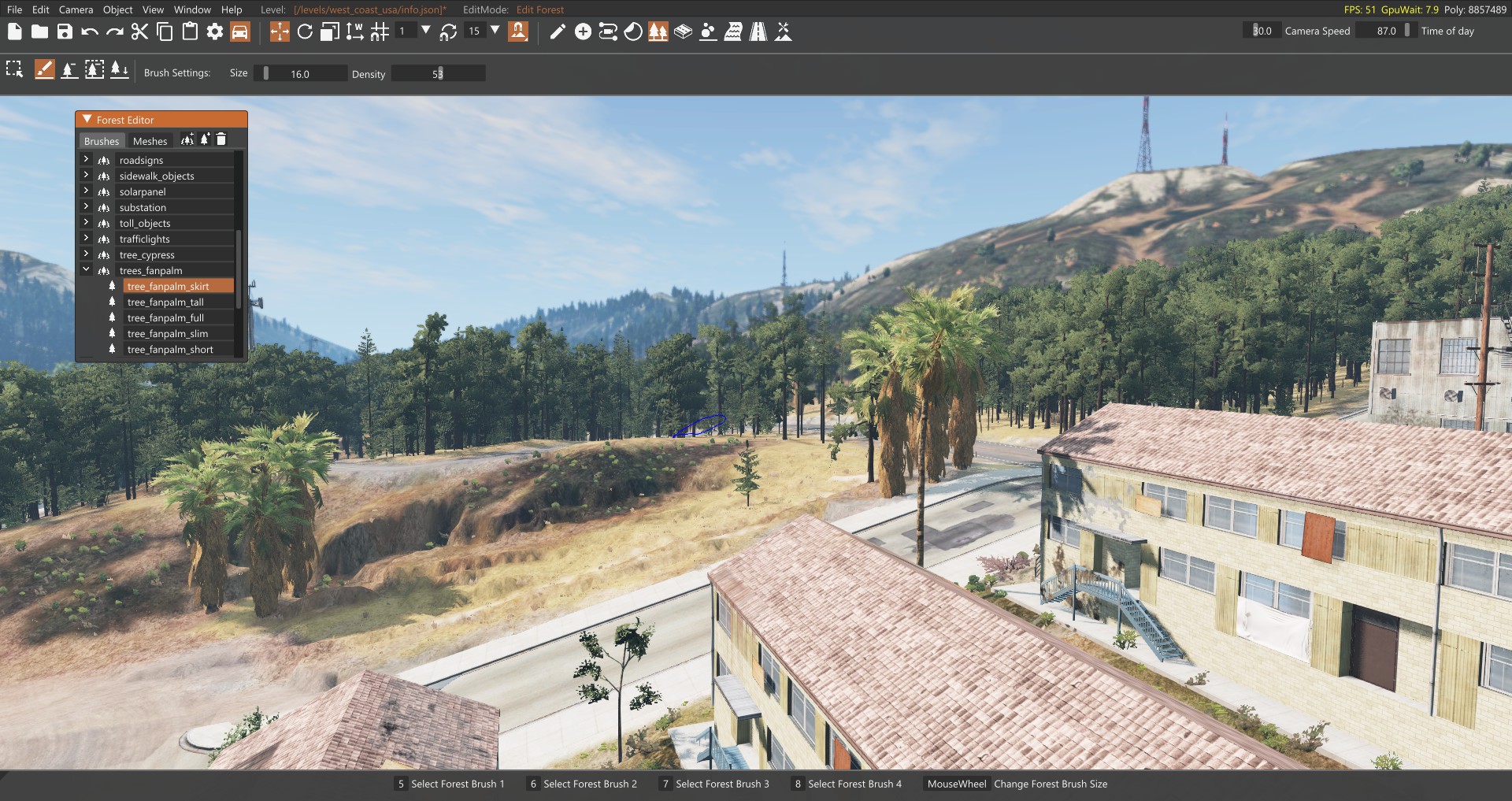Open the Object menu

(117, 9)
